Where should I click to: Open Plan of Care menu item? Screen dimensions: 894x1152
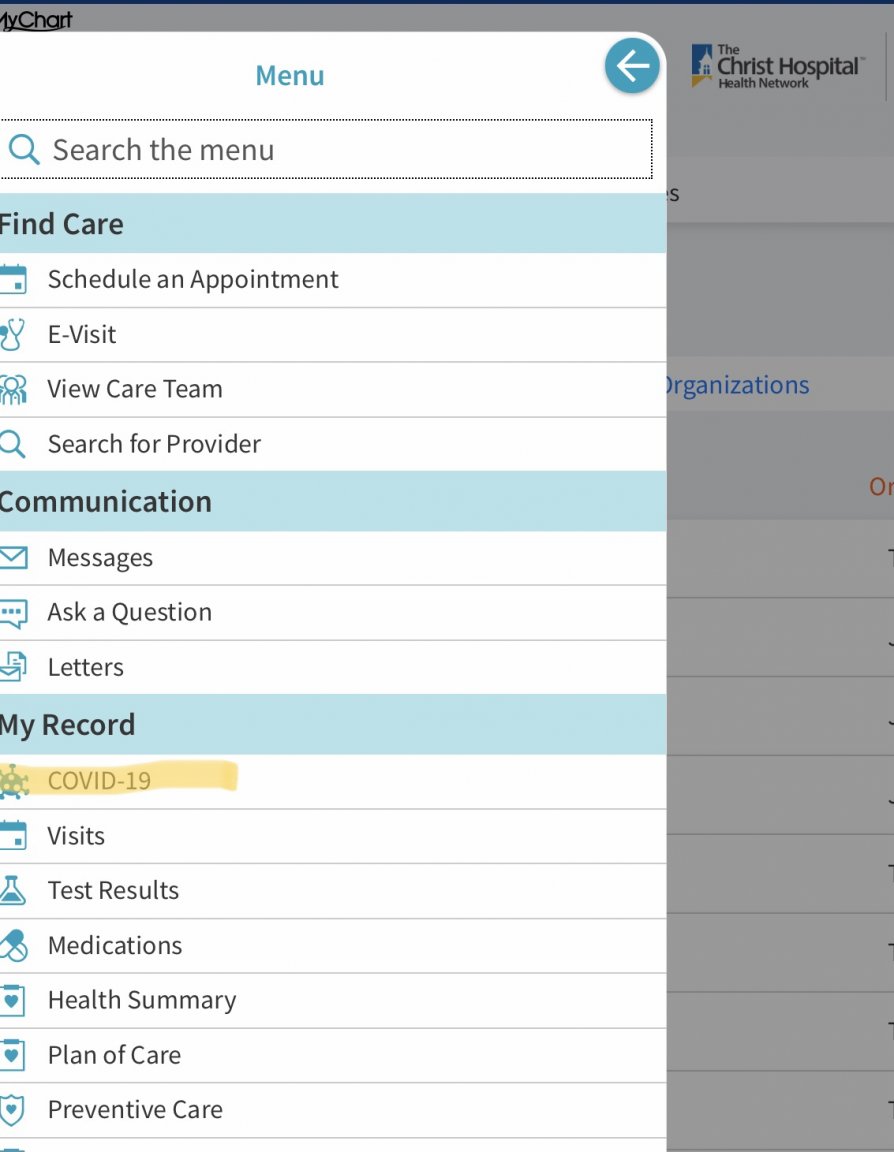coord(114,1055)
